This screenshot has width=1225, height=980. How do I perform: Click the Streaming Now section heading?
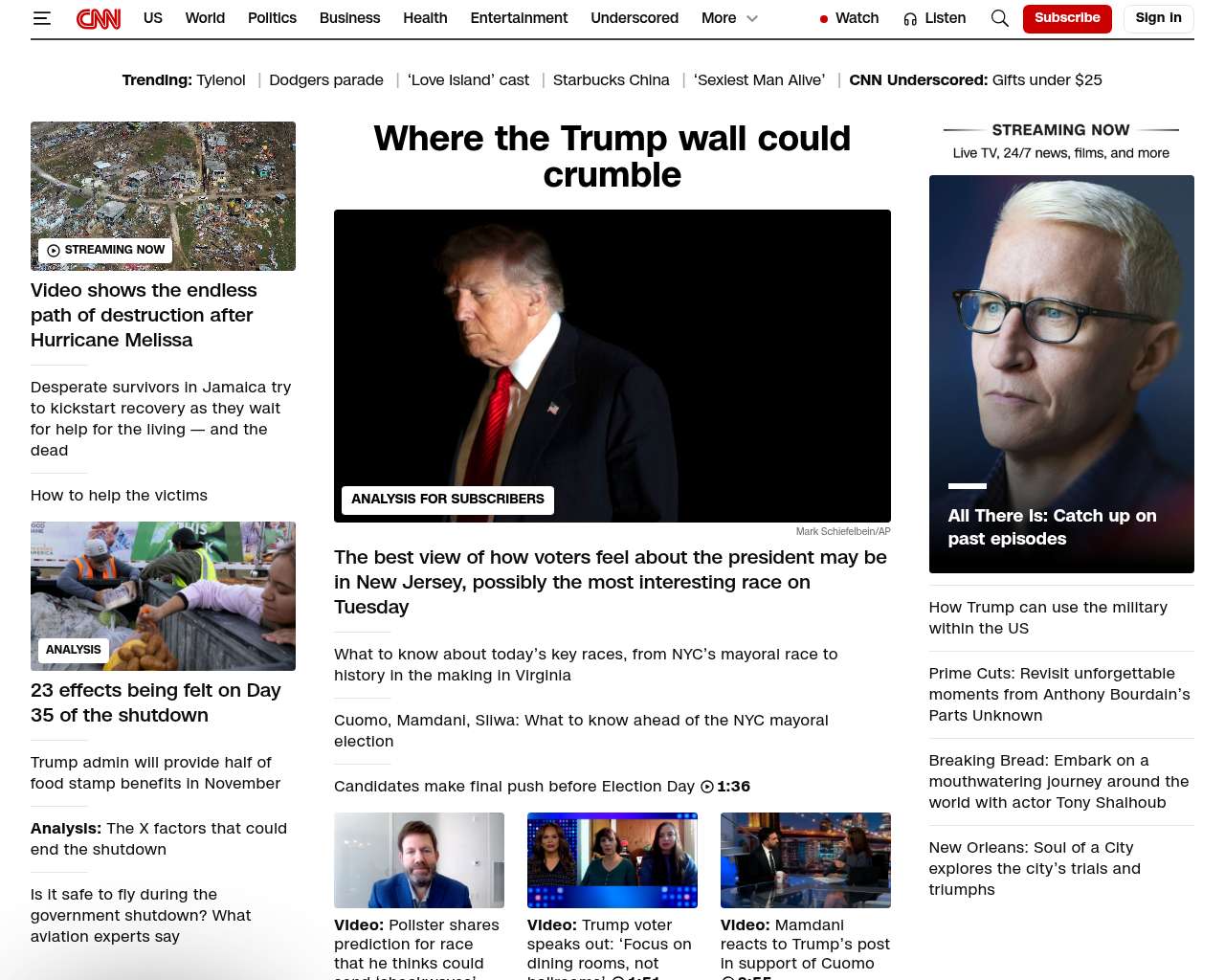pos(1060,130)
